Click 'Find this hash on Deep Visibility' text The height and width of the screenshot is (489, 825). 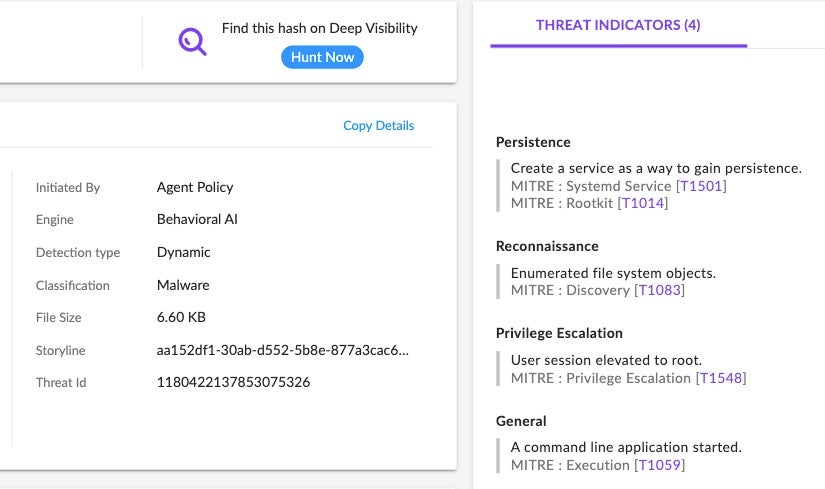click(320, 28)
